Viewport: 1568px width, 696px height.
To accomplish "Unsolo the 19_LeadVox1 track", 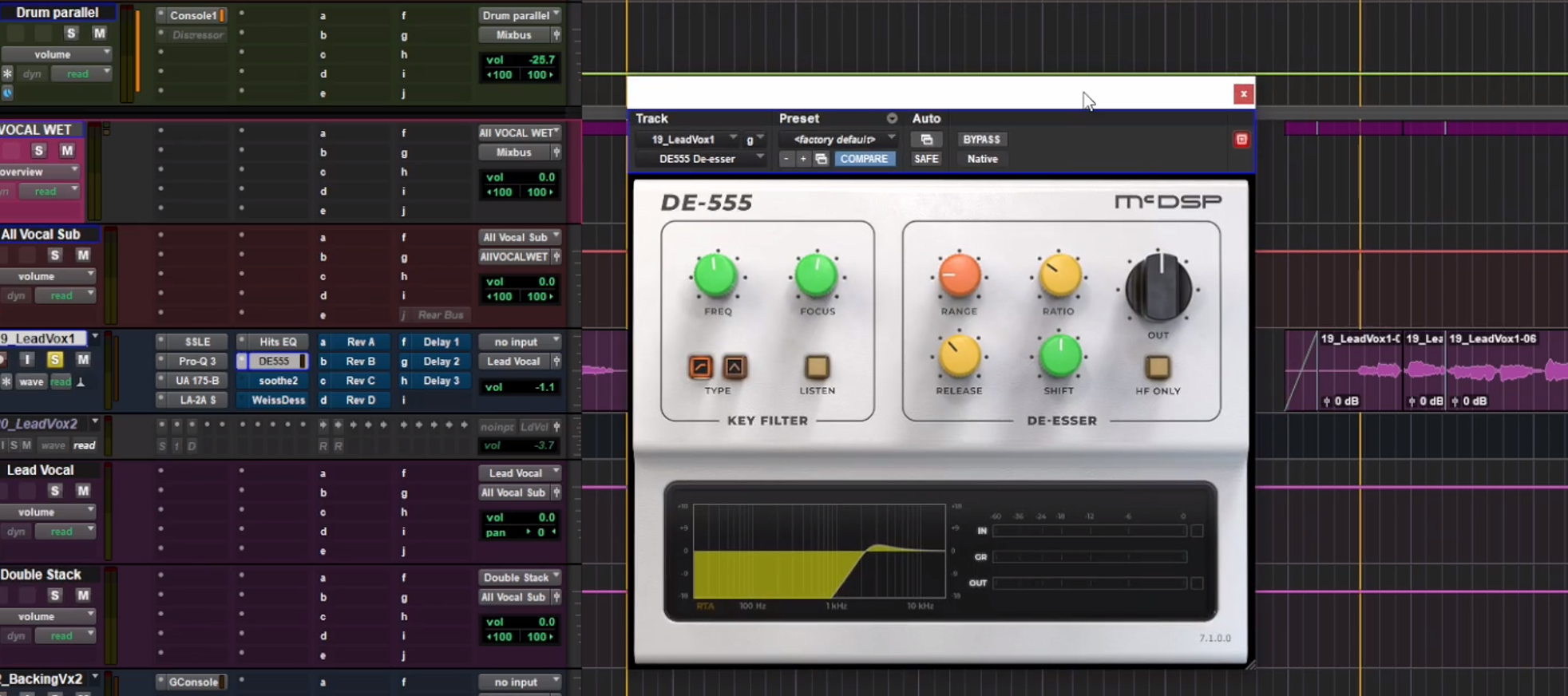I will 55,360.
